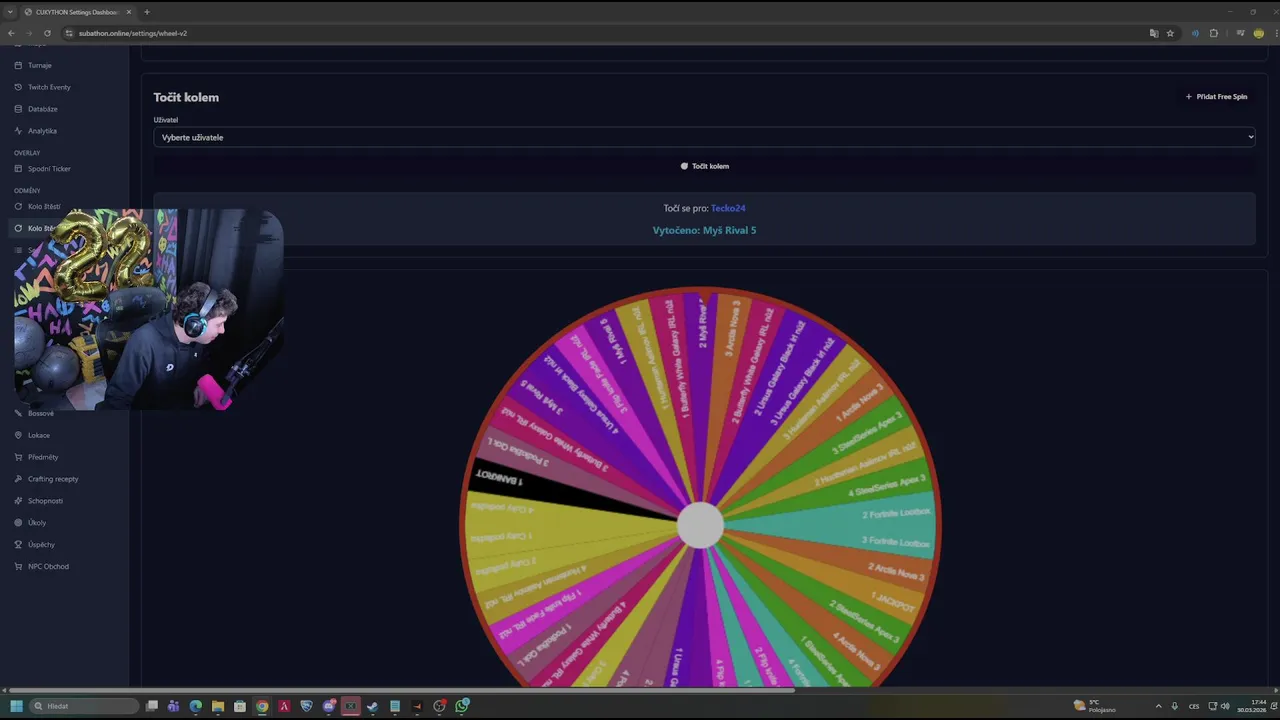The height and width of the screenshot is (720, 1280).
Task: Click the translate page icon
Action: coord(1154,33)
